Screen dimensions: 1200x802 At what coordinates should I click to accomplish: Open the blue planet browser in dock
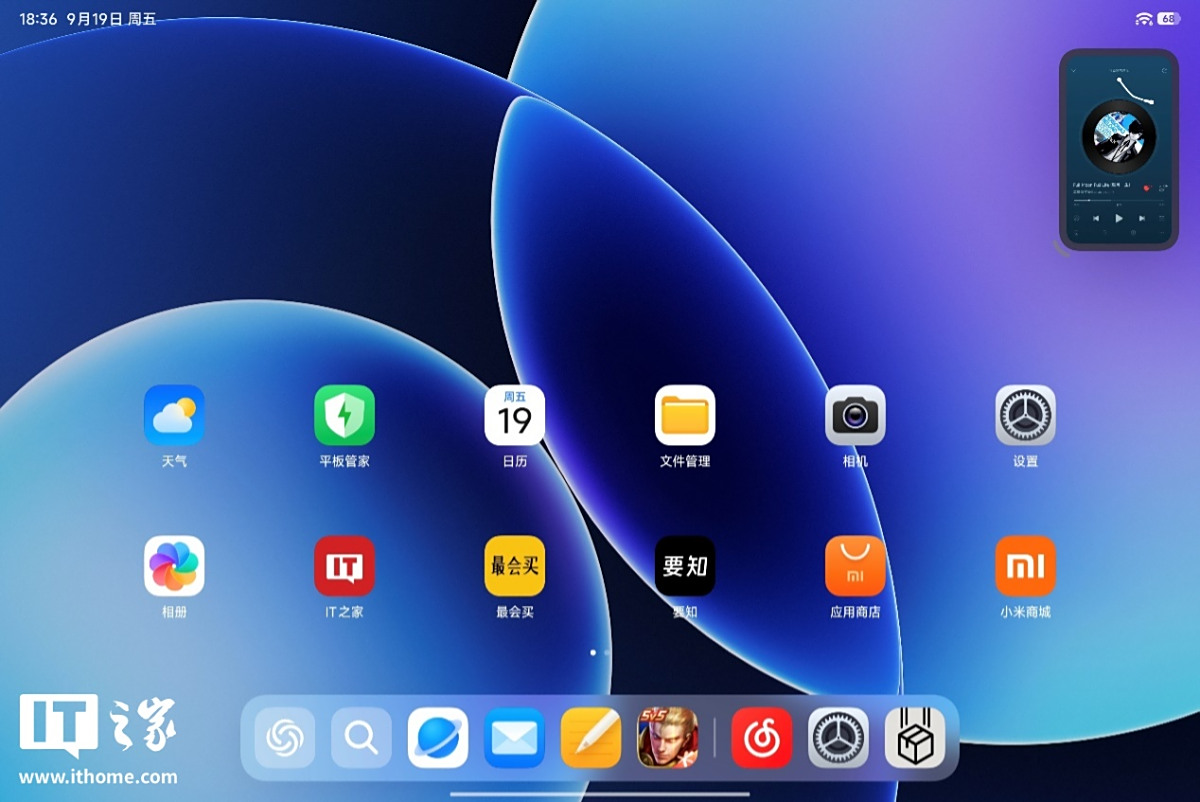(438, 738)
